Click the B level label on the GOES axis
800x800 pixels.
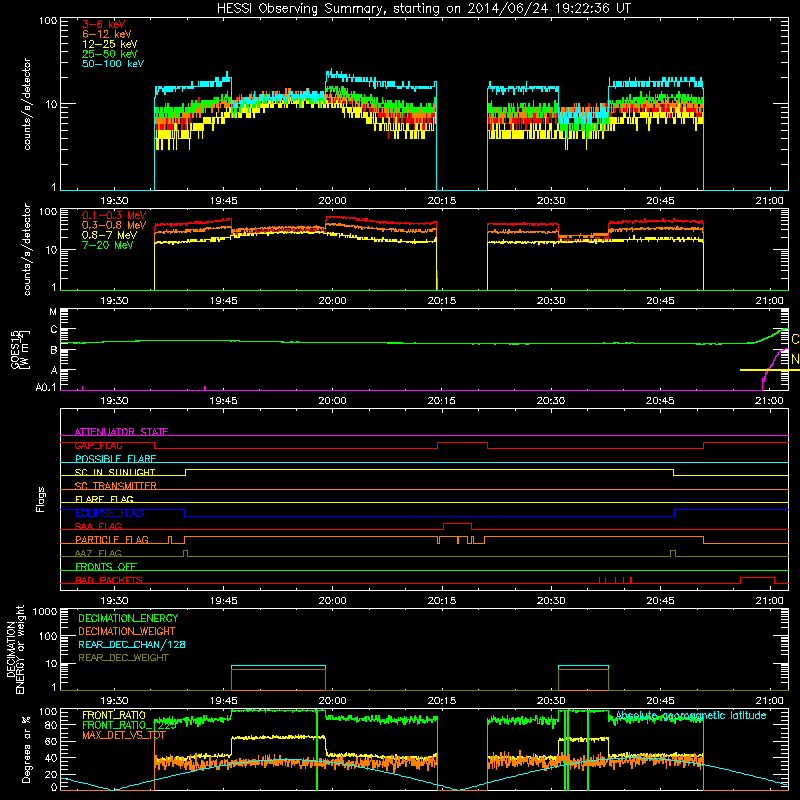pyautogui.click(x=54, y=350)
